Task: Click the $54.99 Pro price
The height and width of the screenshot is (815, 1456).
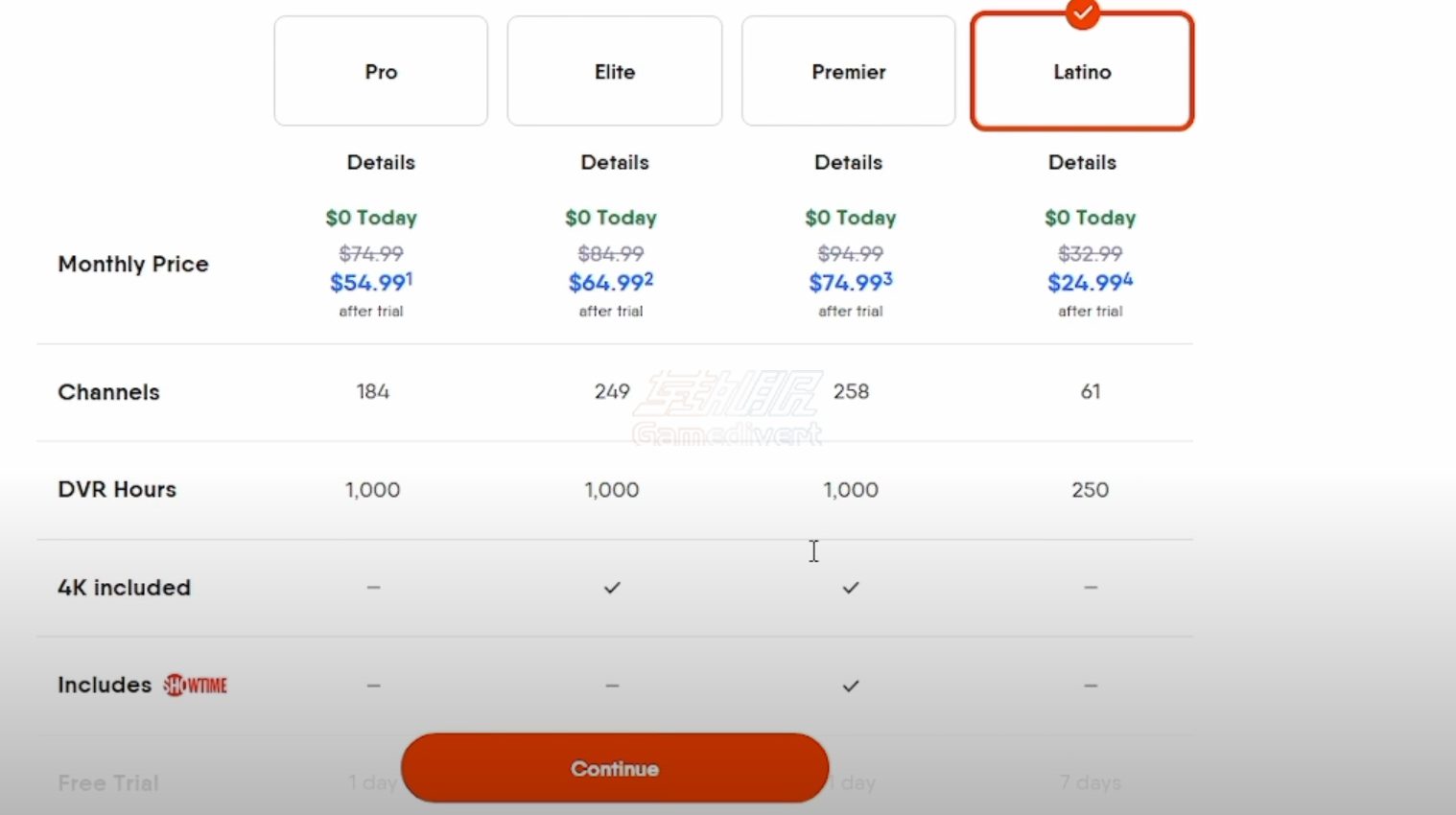Action: [x=368, y=283]
